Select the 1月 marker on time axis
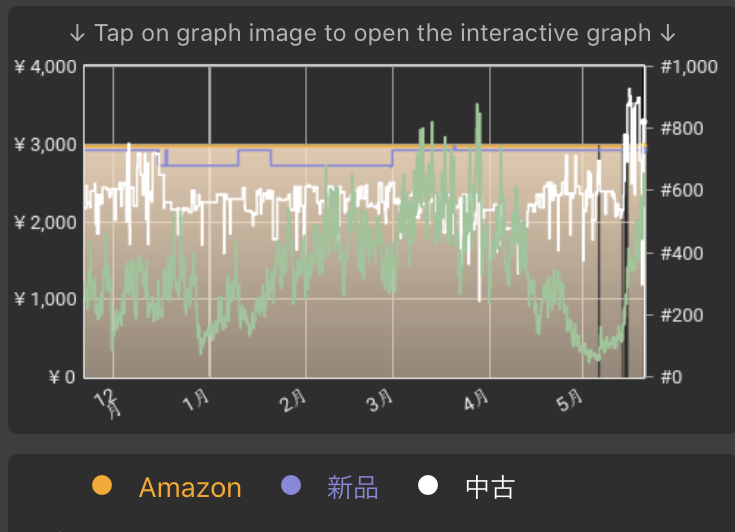The image size is (735, 532). pos(197,401)
